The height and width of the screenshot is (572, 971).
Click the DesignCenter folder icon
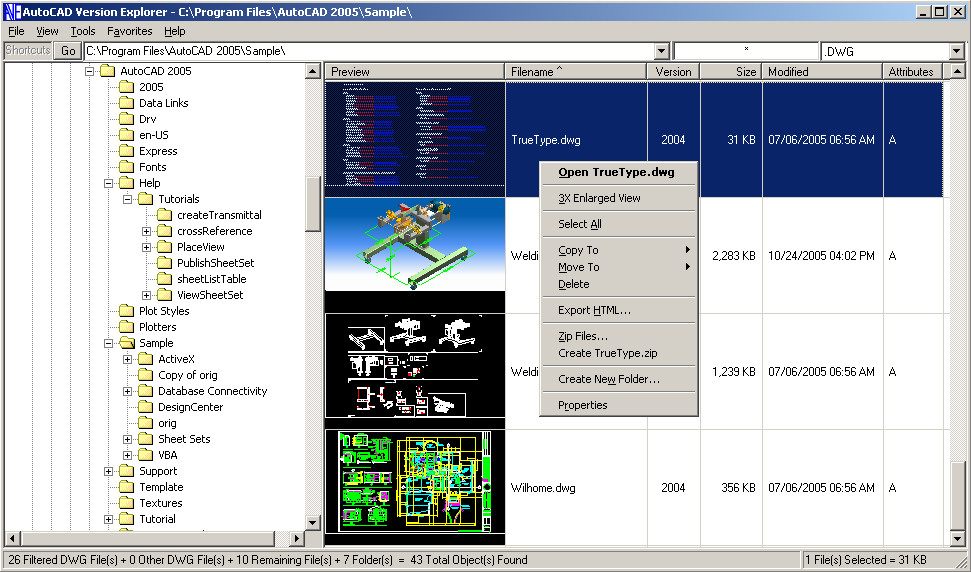pos(146,407)
